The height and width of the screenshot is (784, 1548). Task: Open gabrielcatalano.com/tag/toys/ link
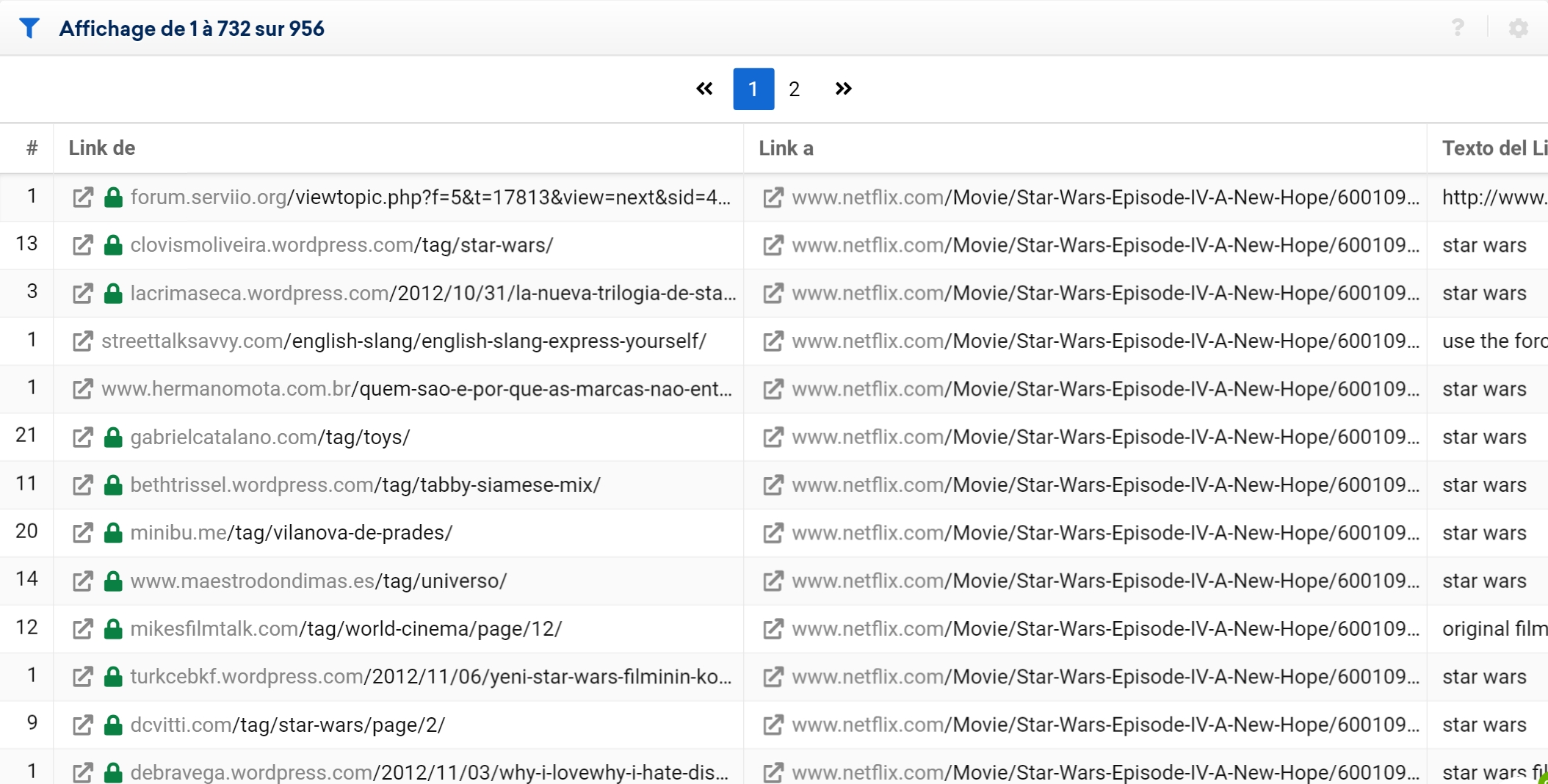270,438
